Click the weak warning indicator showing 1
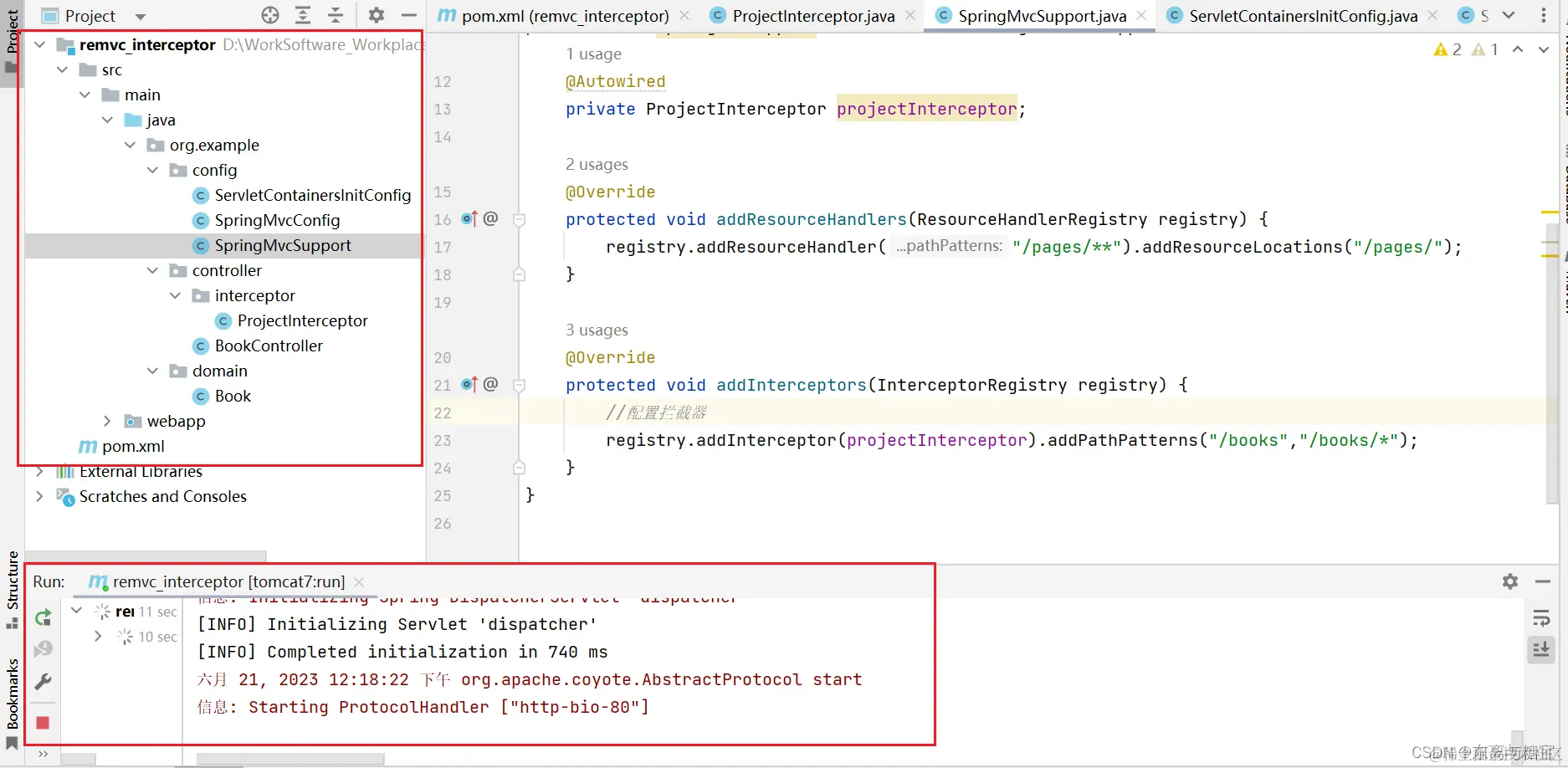The height and width of the screenshot is (768, 1568). point(1485,49)
